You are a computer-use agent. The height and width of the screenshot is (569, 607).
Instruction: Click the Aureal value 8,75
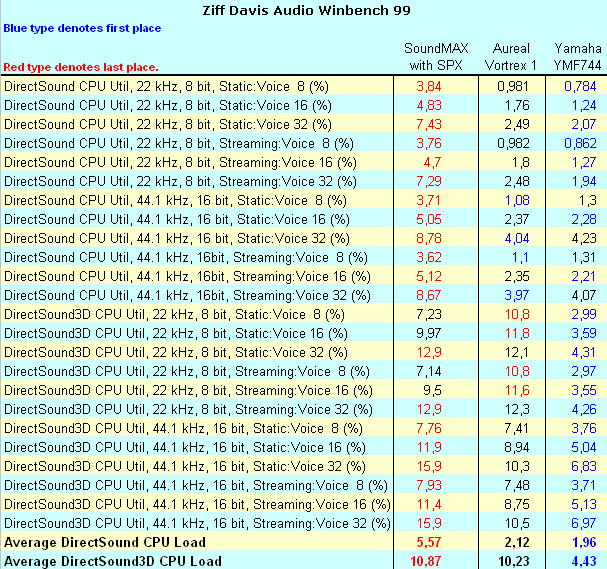(x=517, y=504)
